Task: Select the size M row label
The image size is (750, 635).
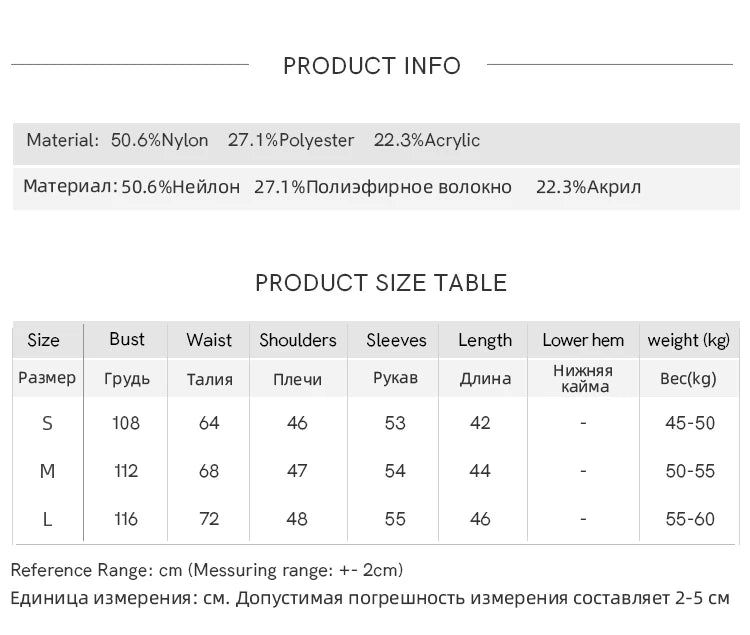Action: pos(47,471)
